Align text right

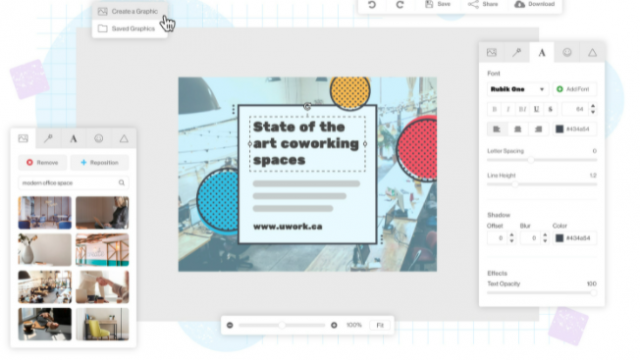click(538, 129)
